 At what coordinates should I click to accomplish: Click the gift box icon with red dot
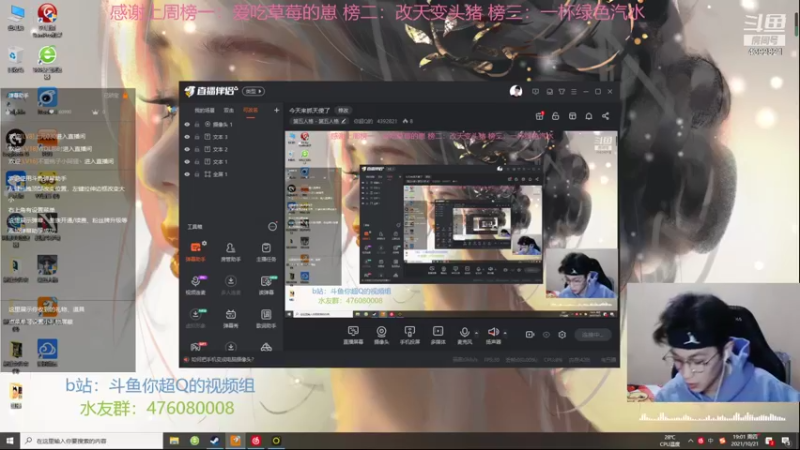(x=539, y=116)
